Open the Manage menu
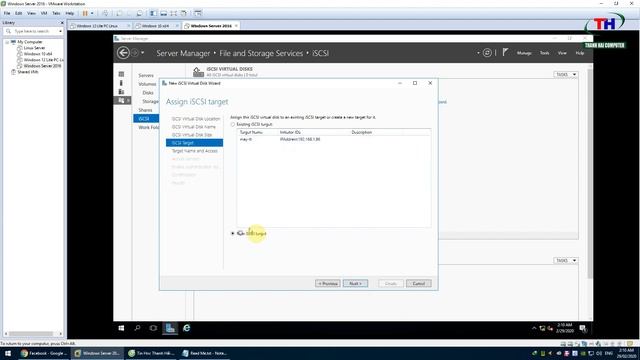The height and width of the screenshot is (360, 640). [524, 53]
